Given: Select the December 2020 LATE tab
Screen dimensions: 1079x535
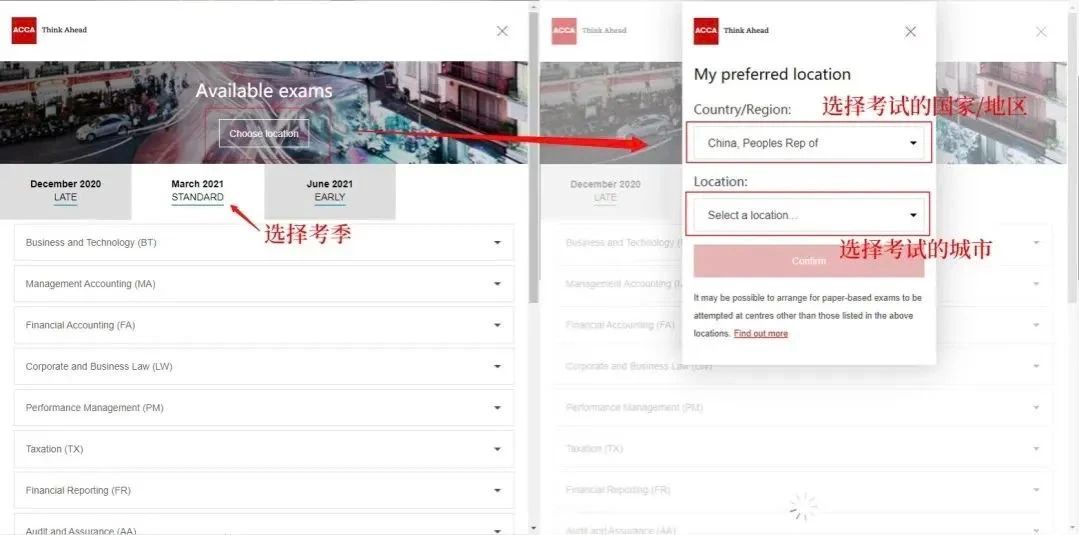Looking at the screenshot, I should coord(65,191).
